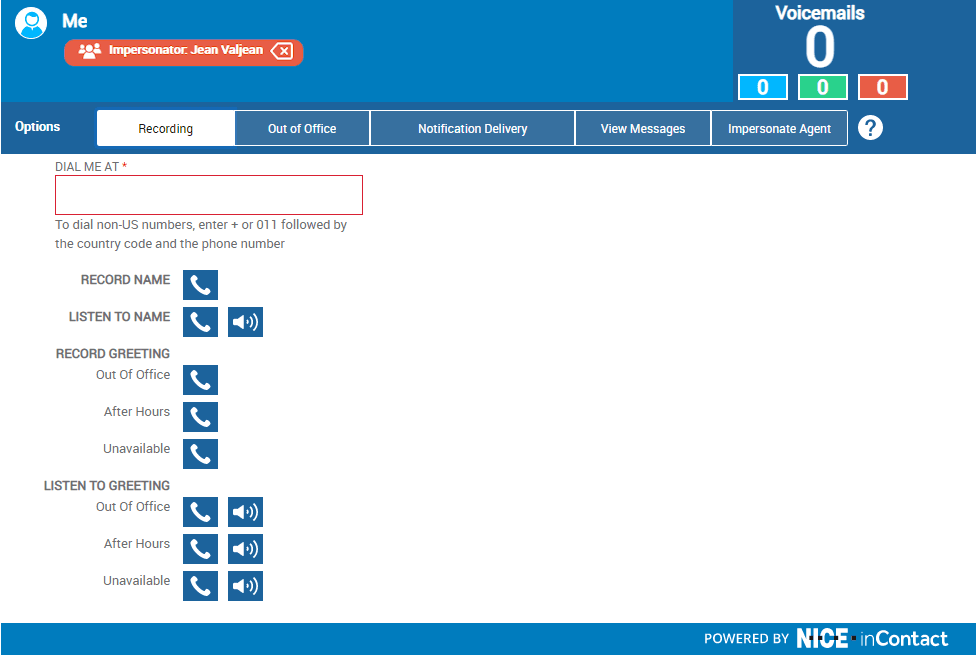Screen dimensions: 976x655
Task: Click the Dial Me At input field
Action: 209,195
